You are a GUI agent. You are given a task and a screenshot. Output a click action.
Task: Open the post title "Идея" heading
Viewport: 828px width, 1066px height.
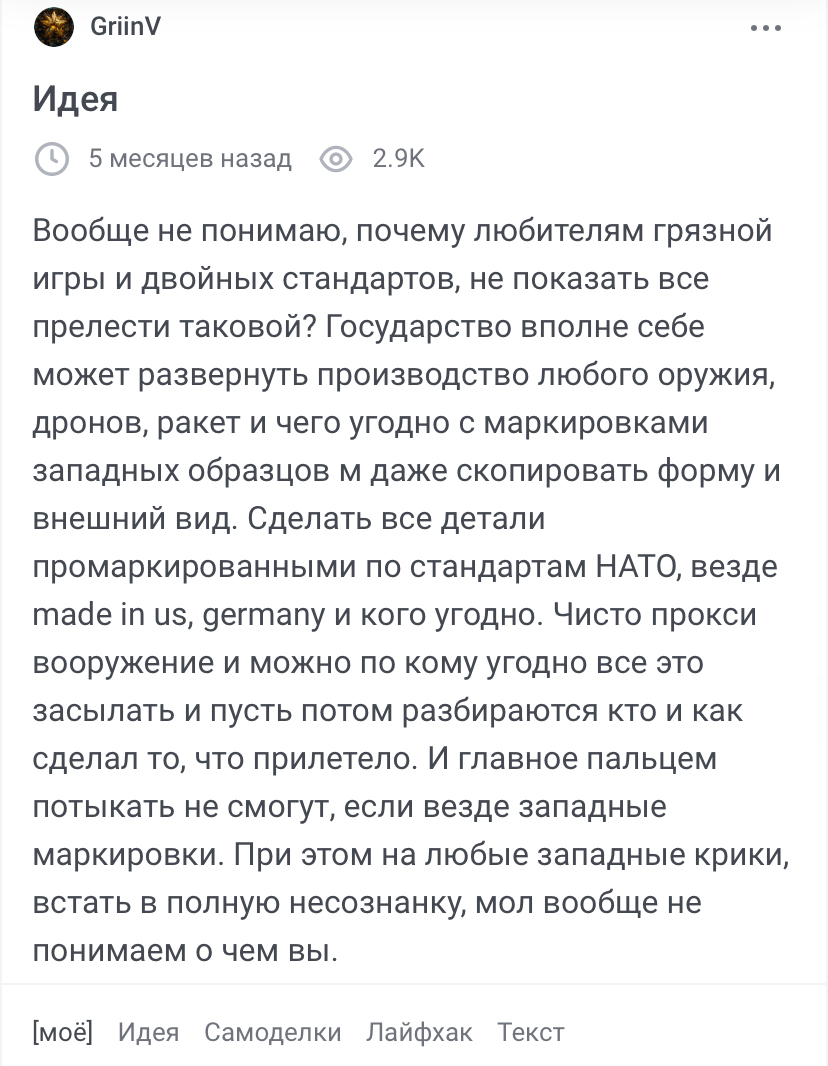76,99
